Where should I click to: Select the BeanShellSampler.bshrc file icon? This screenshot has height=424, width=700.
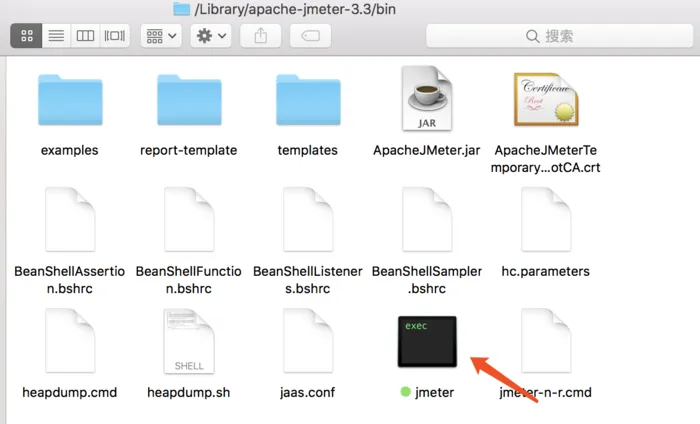point(427,219)
